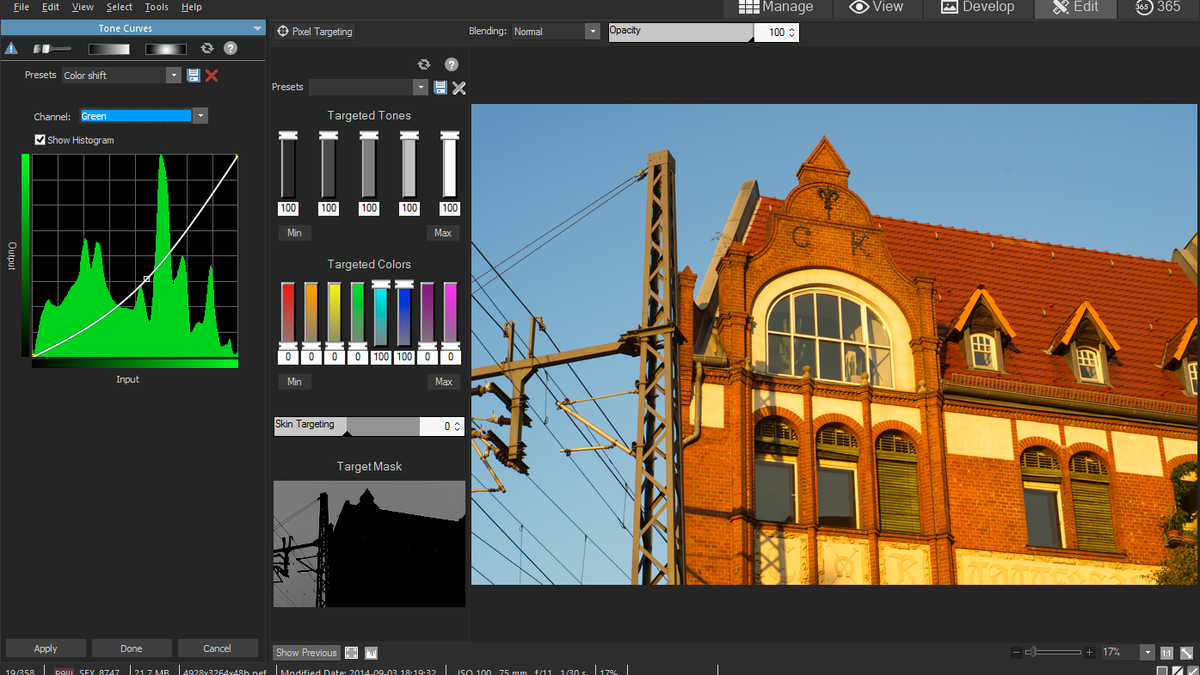Viewport: 1200px width, 675px height.
Task: Click the cyan Targeted Colors slider
Action: (381, 314)
